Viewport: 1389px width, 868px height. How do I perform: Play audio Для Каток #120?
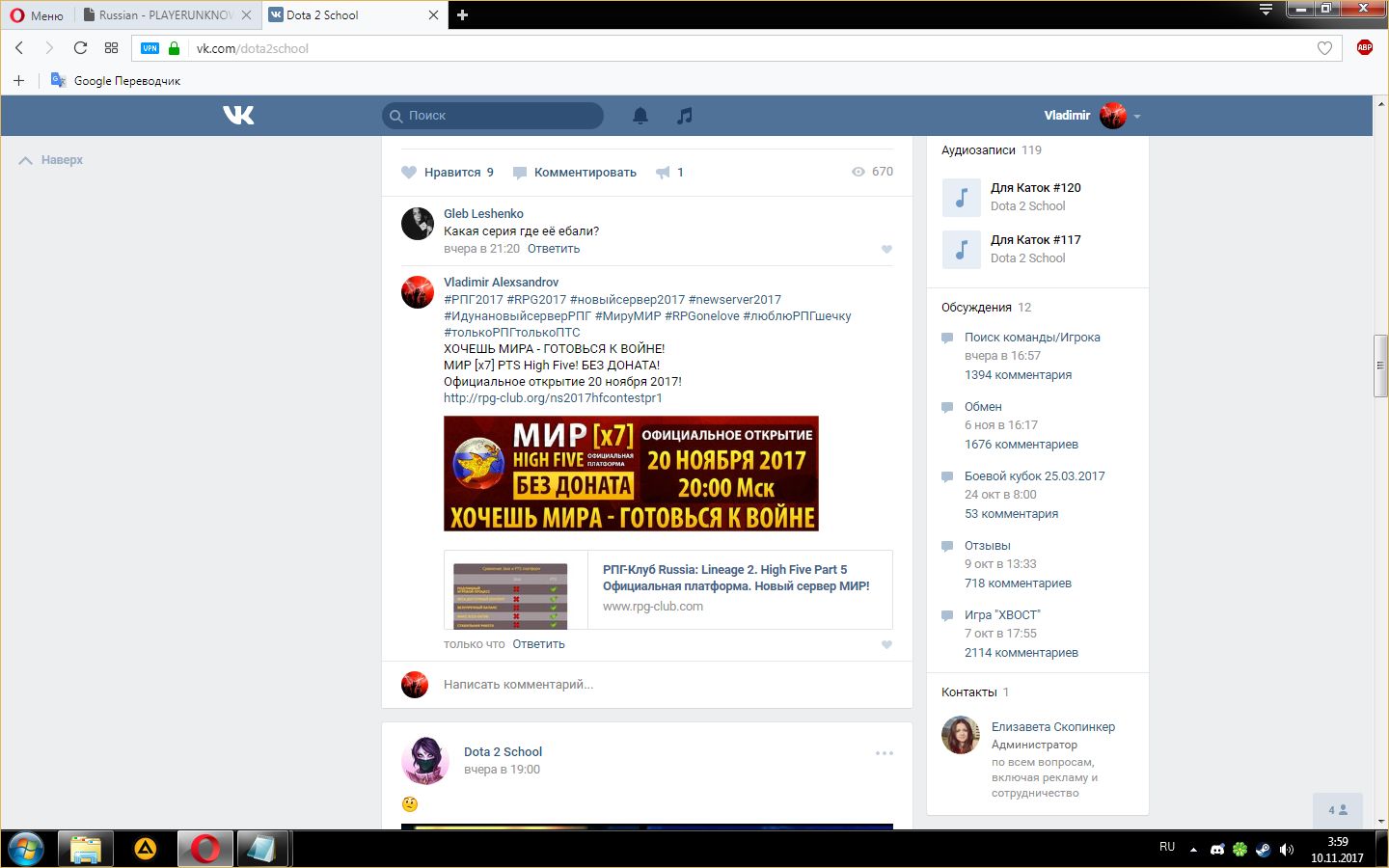click(x=961, y=197)
